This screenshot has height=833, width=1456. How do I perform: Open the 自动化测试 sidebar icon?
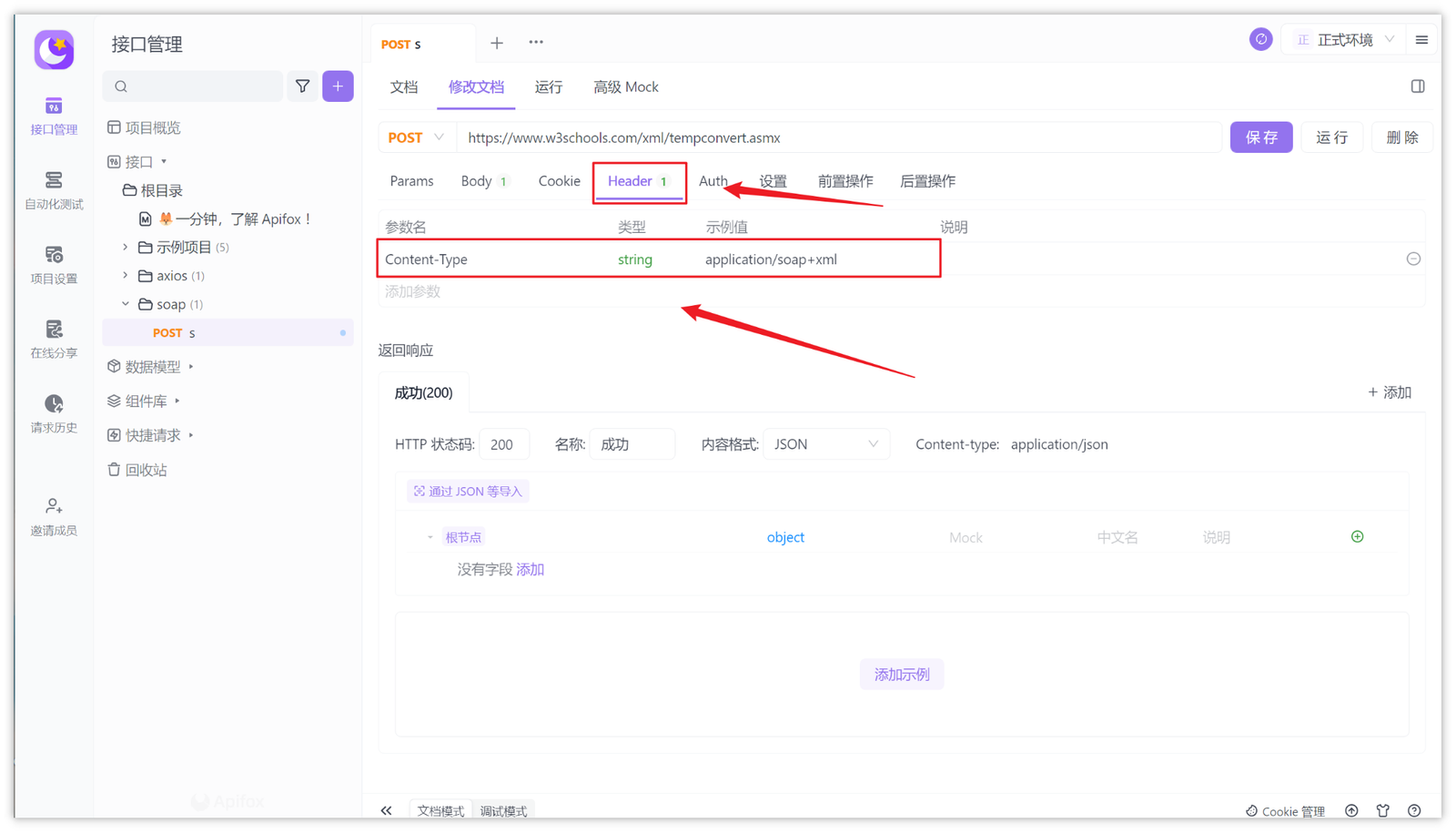[54, 189]
